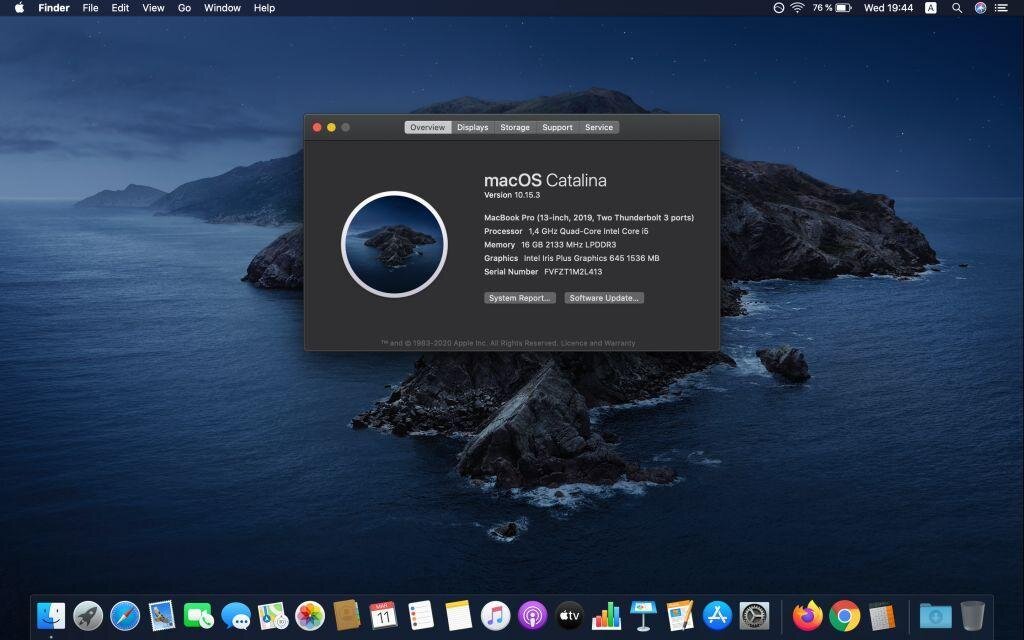
Task: Switch to the Storage tab
Action: pos(515,127)
